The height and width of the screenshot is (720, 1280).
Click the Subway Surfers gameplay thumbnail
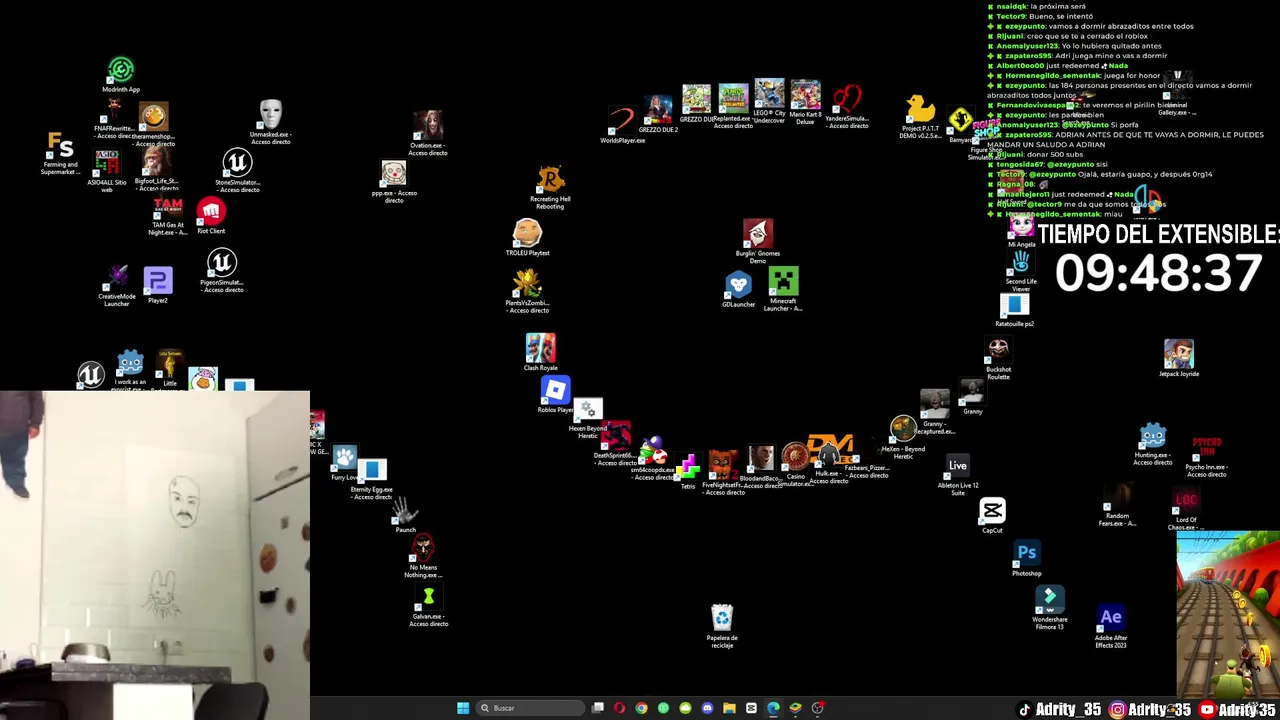[x=1227, y=613]
